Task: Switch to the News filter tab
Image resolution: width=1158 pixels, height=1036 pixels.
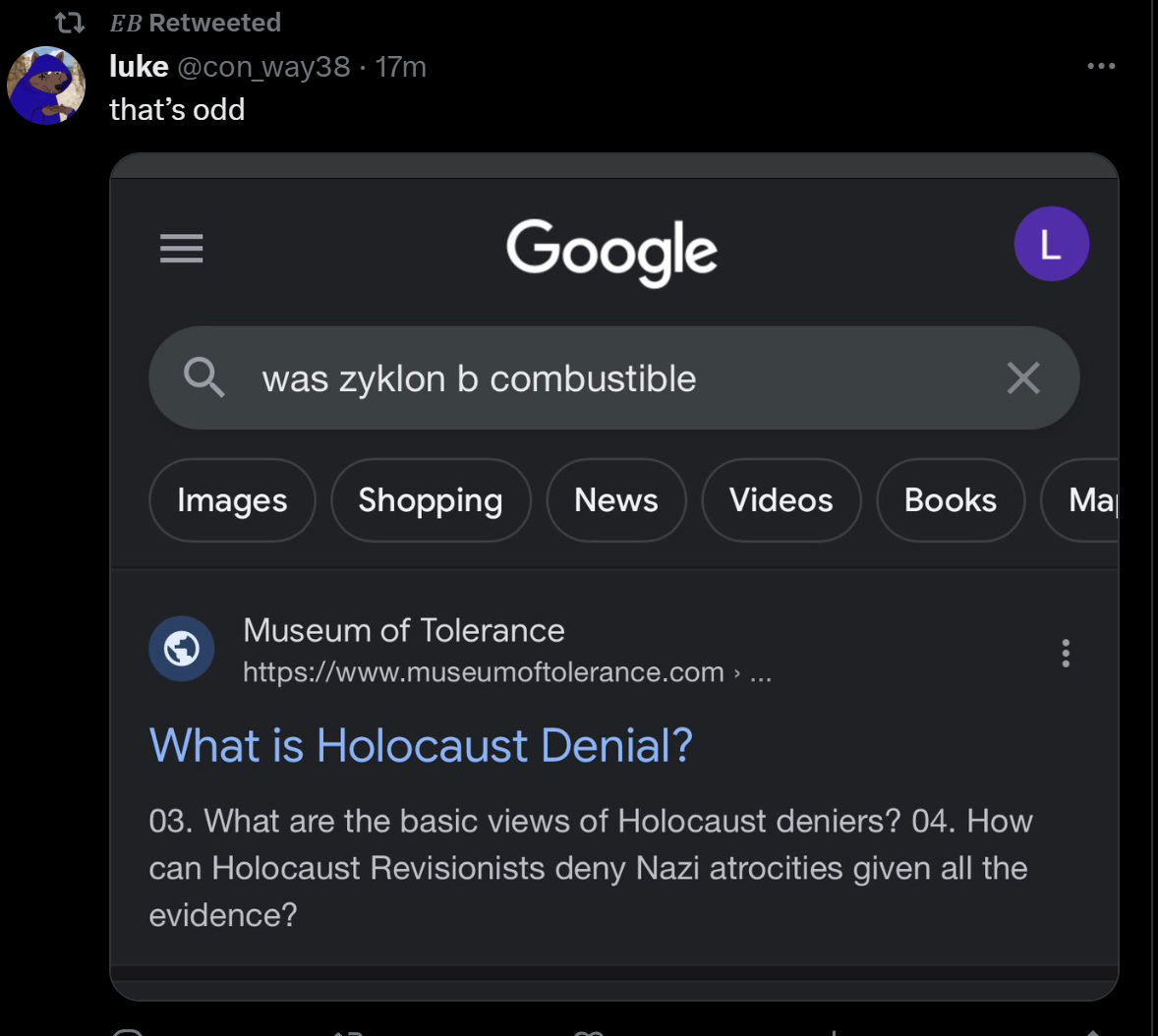Action: [616, 500]
